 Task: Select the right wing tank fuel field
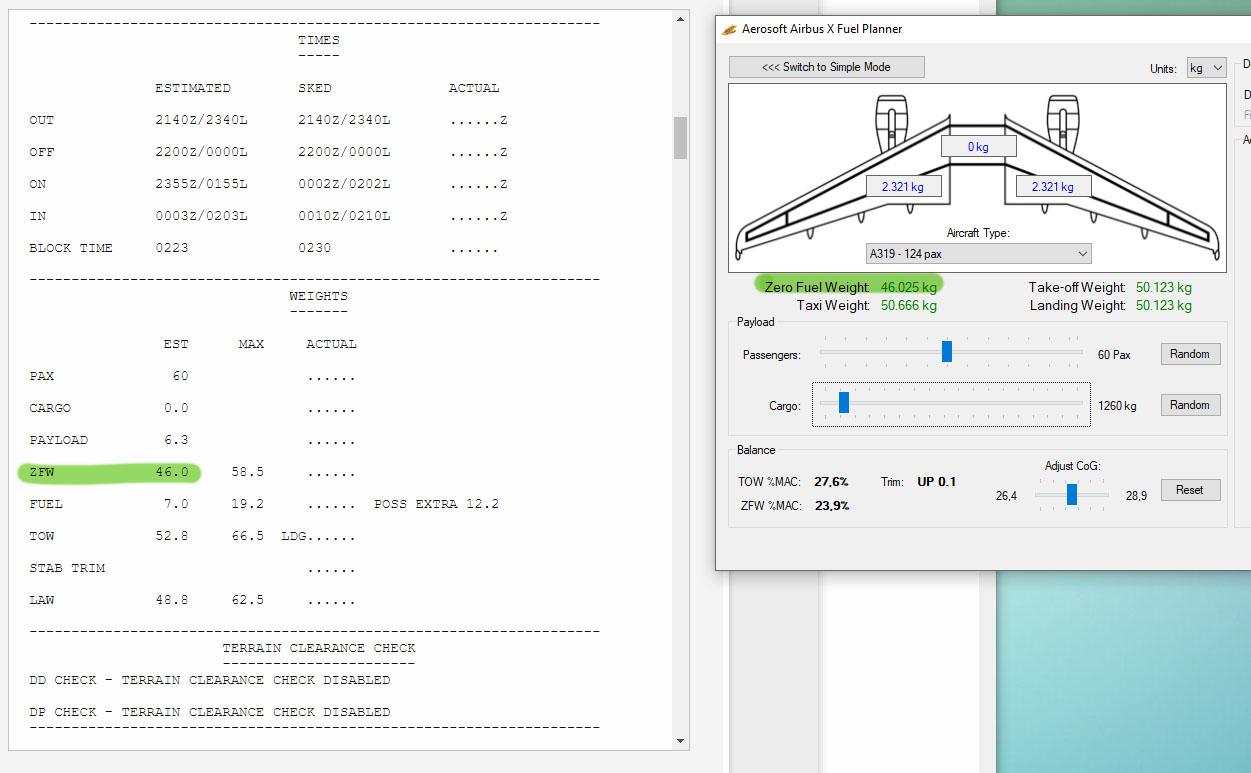[1052, 187]
